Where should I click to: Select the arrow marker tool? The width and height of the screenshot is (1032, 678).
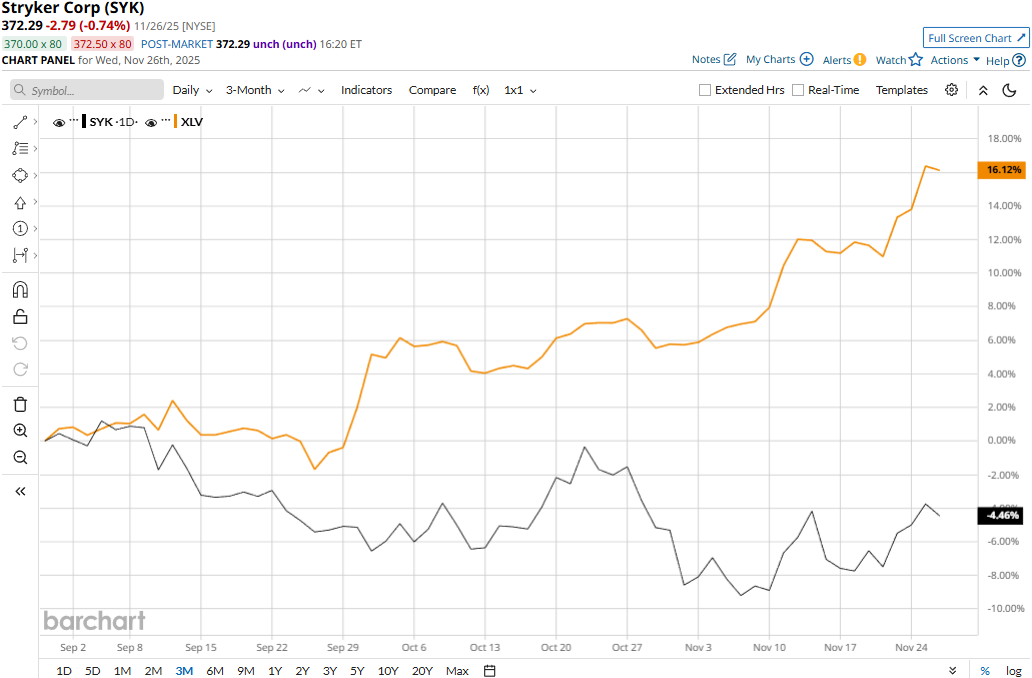20,203
